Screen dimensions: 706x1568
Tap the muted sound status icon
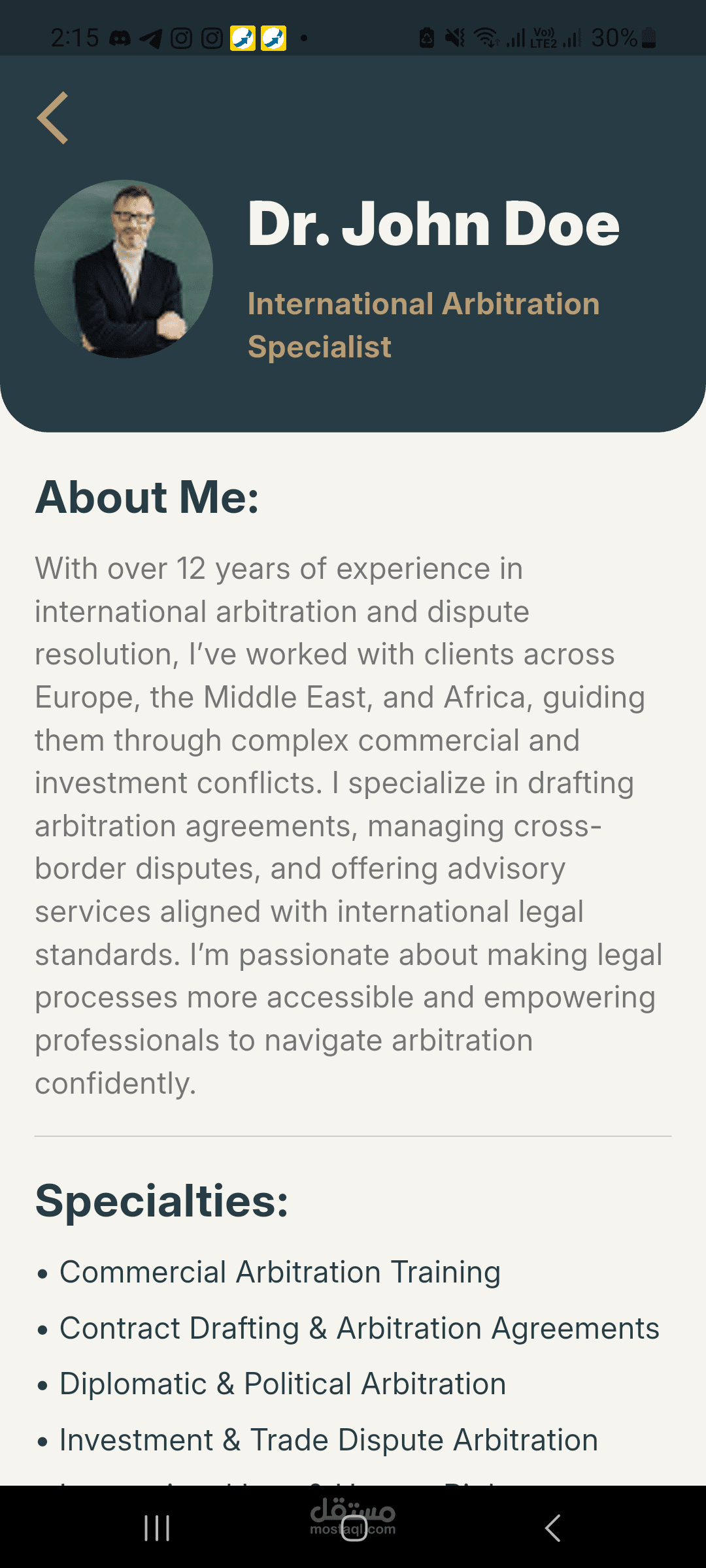[455, 38]
